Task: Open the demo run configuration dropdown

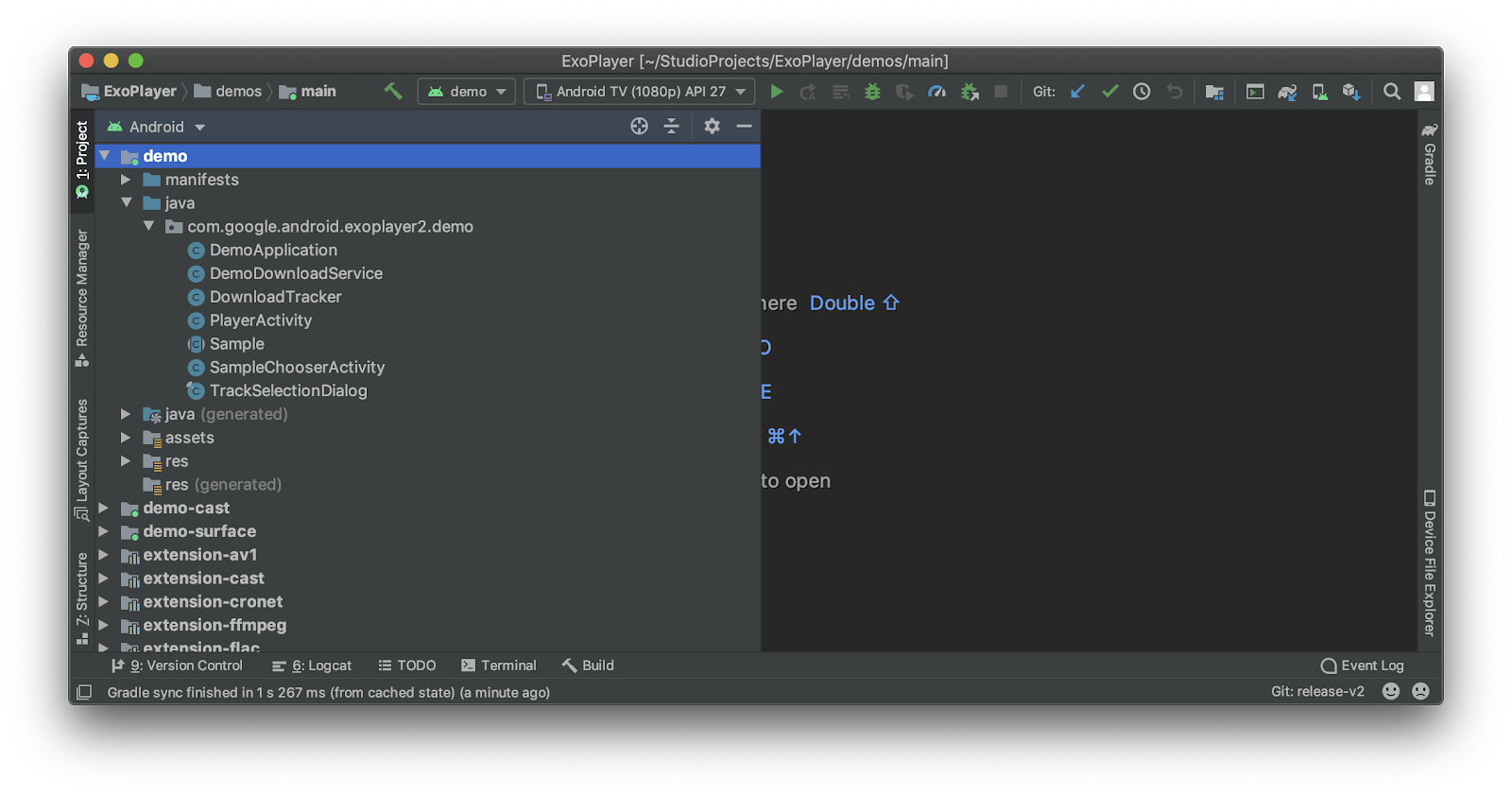Action: (x=467, y=92)
